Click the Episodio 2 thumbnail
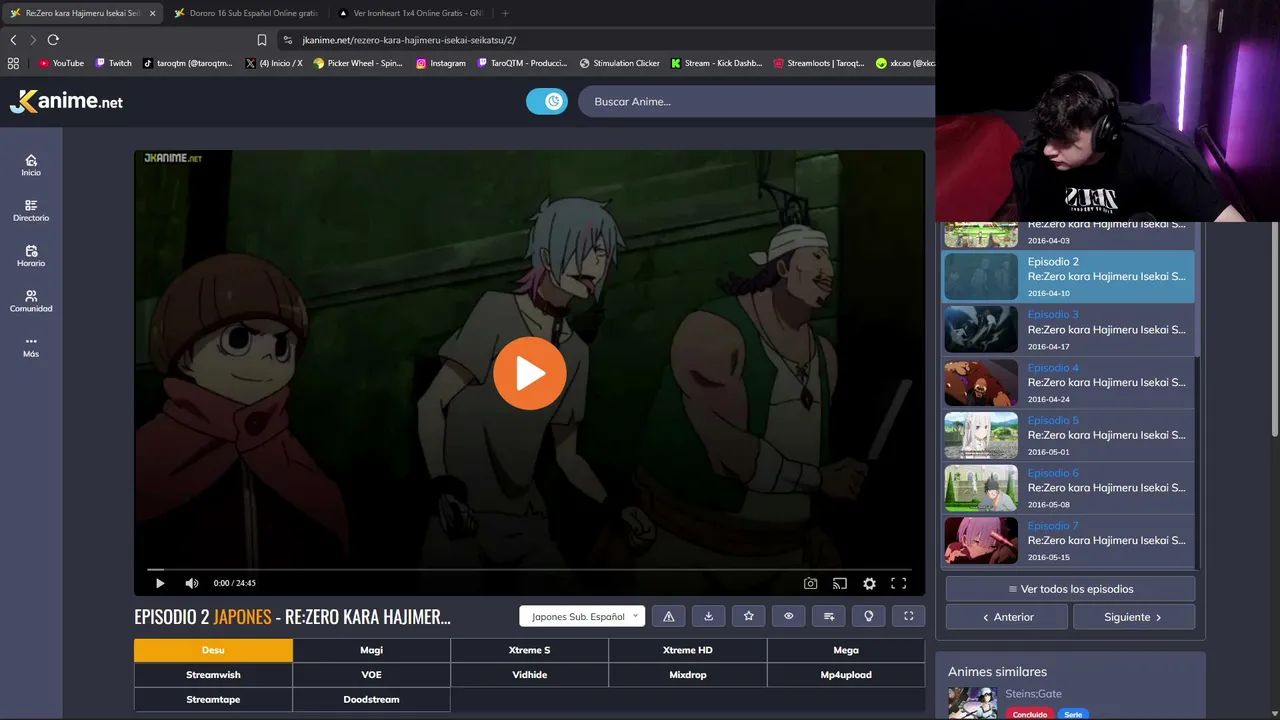 pos(981,276)
